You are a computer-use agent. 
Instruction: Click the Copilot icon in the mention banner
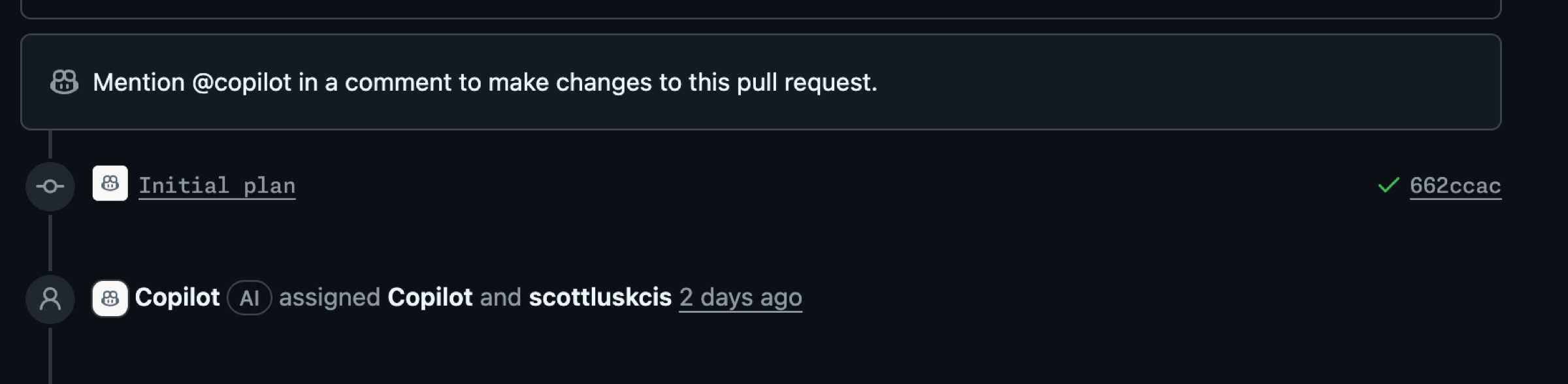(x=64, y=82)
